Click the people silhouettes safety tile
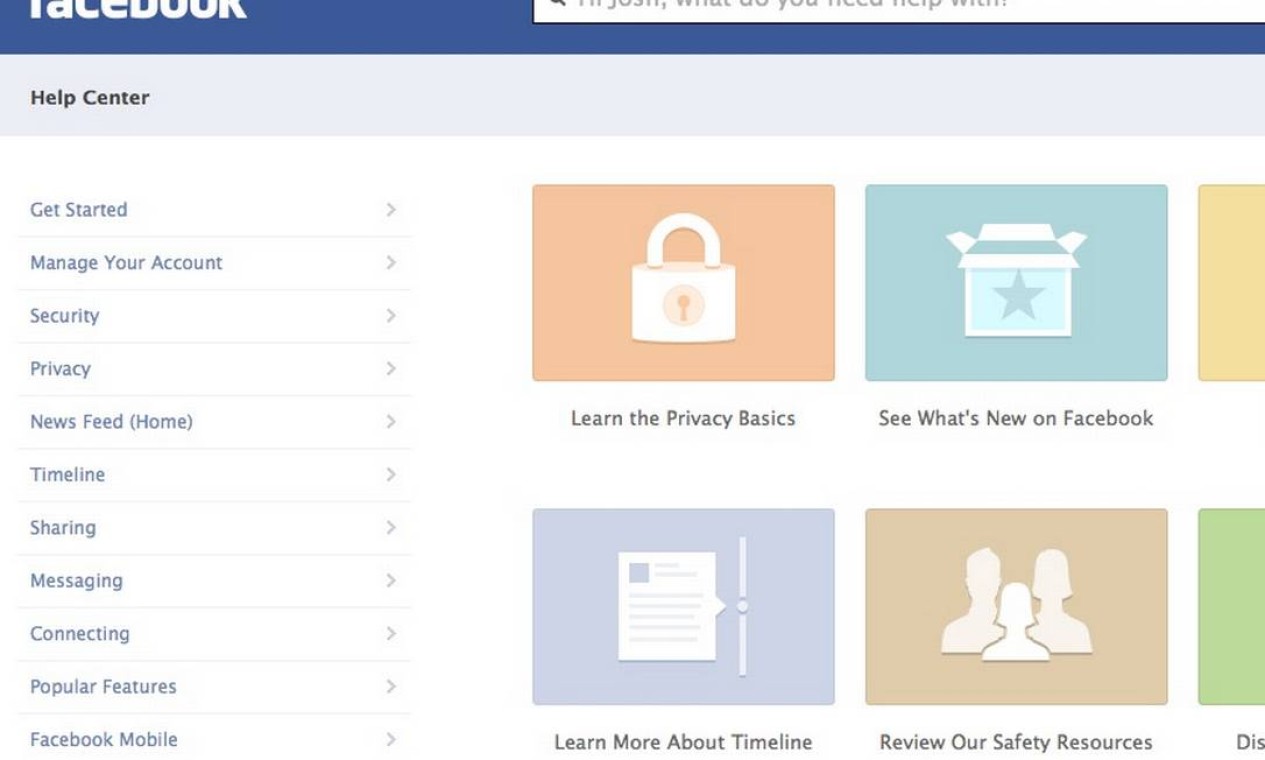1265x760 pixels. (1016, 606)
